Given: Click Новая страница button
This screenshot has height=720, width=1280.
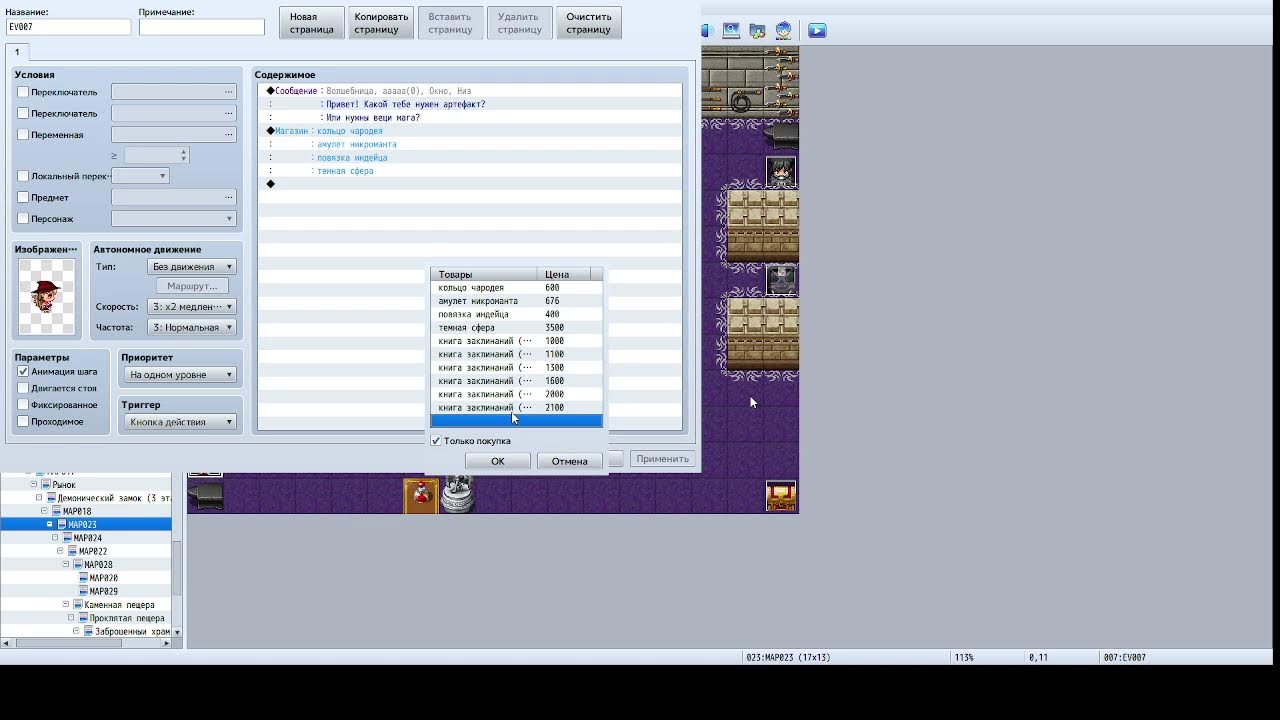Looking at the screenshot, I should point(312,23).
